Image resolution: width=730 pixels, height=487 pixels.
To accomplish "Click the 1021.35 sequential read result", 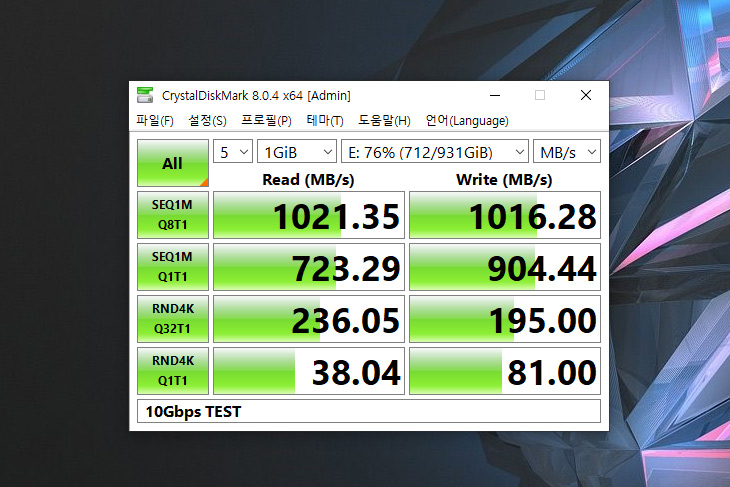I will tap(309, 215).
